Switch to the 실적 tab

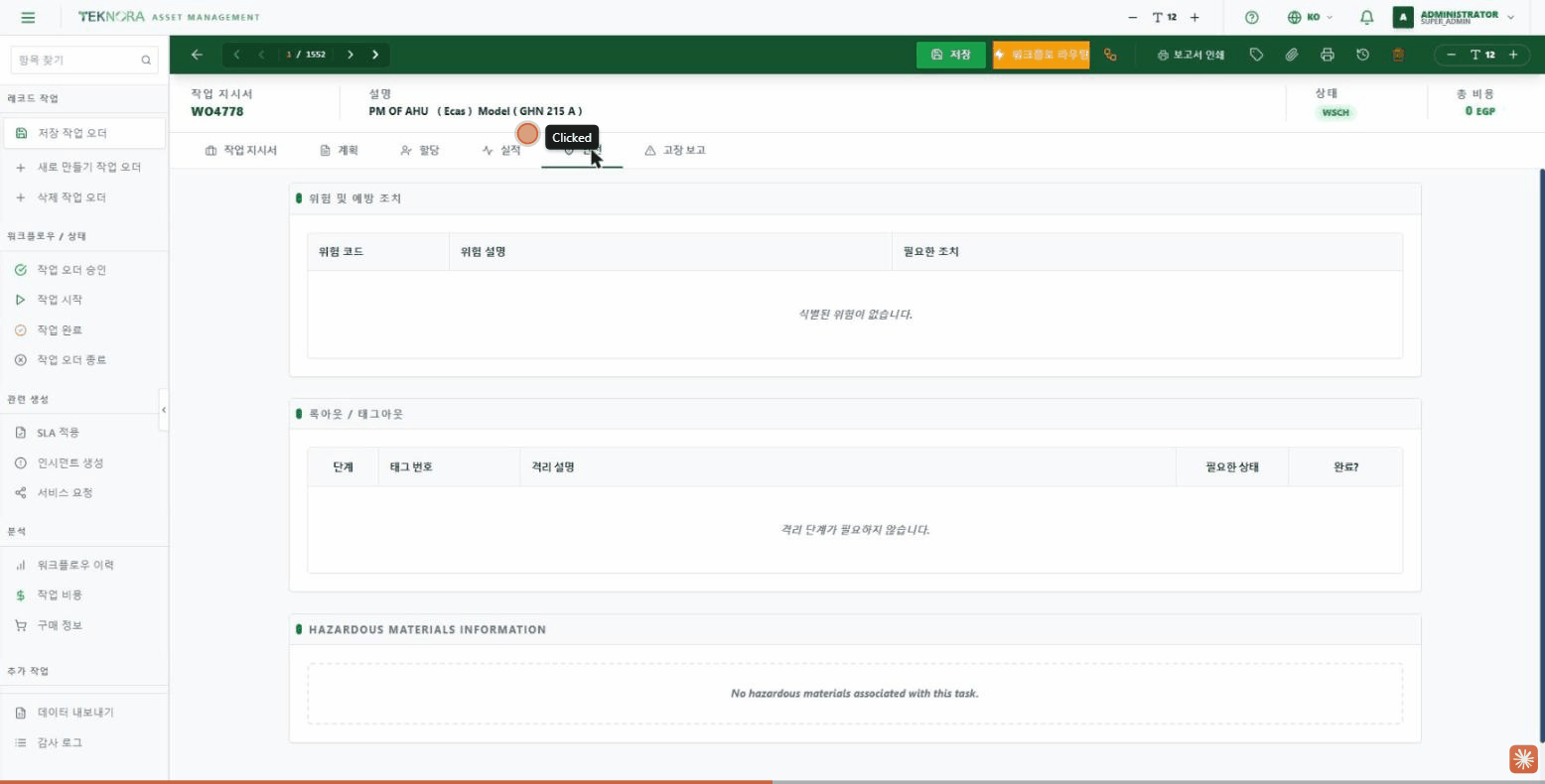coord(500,150)
